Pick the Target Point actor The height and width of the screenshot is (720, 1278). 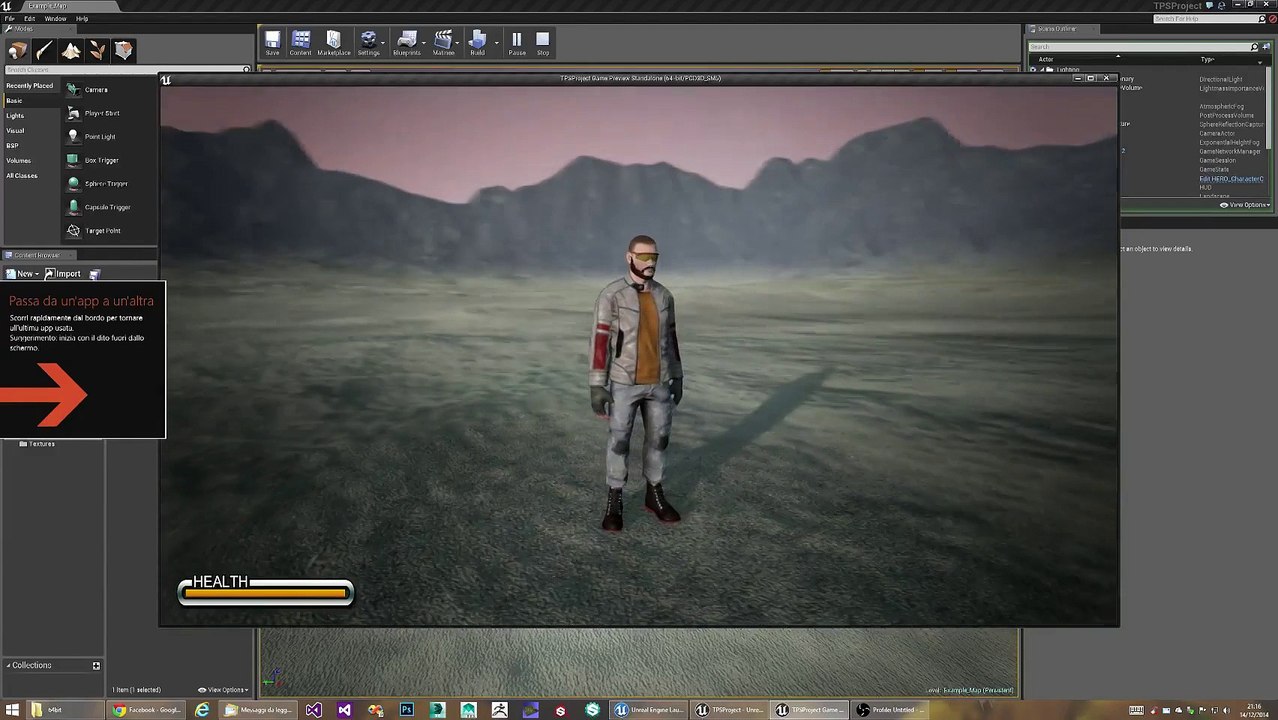[102, 231]
